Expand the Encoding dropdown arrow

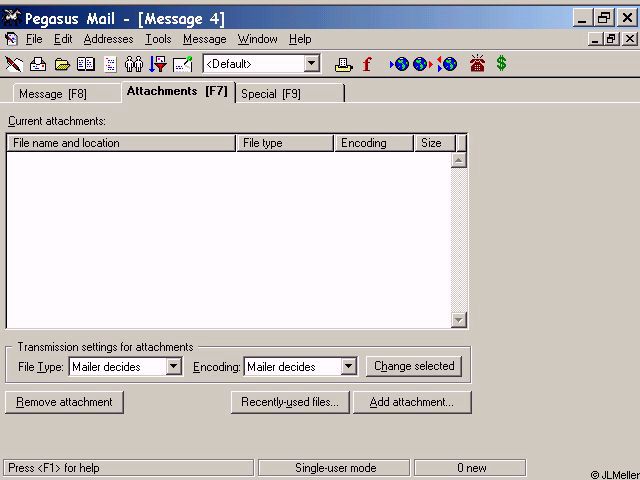coord(349,366)
